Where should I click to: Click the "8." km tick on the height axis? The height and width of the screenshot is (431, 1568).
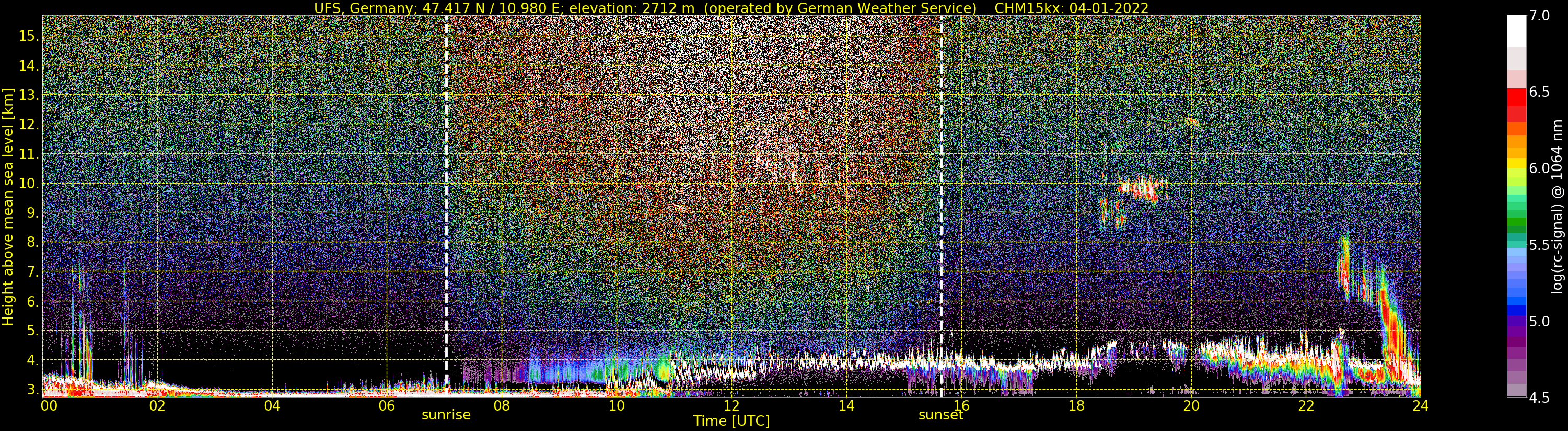pyautogui.click(x=33, y=243)
